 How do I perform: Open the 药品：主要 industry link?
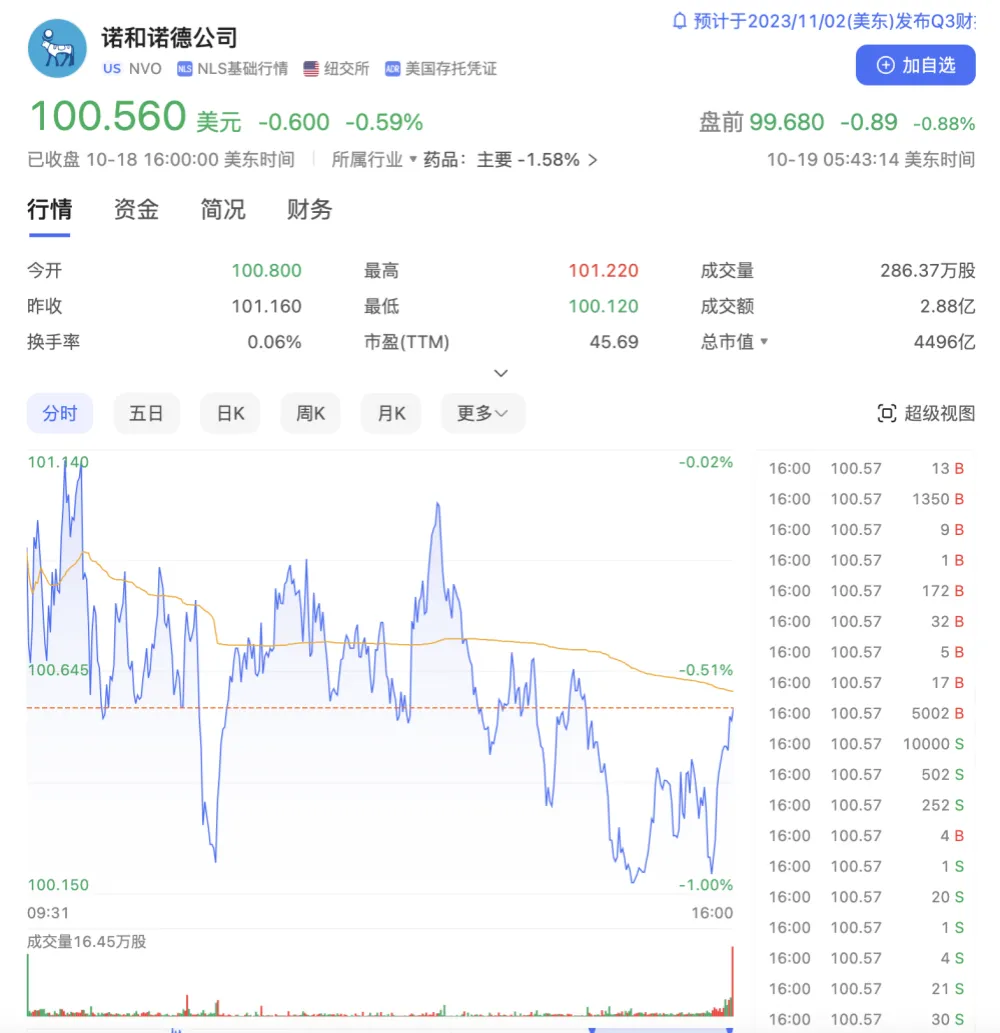point(510,160)
